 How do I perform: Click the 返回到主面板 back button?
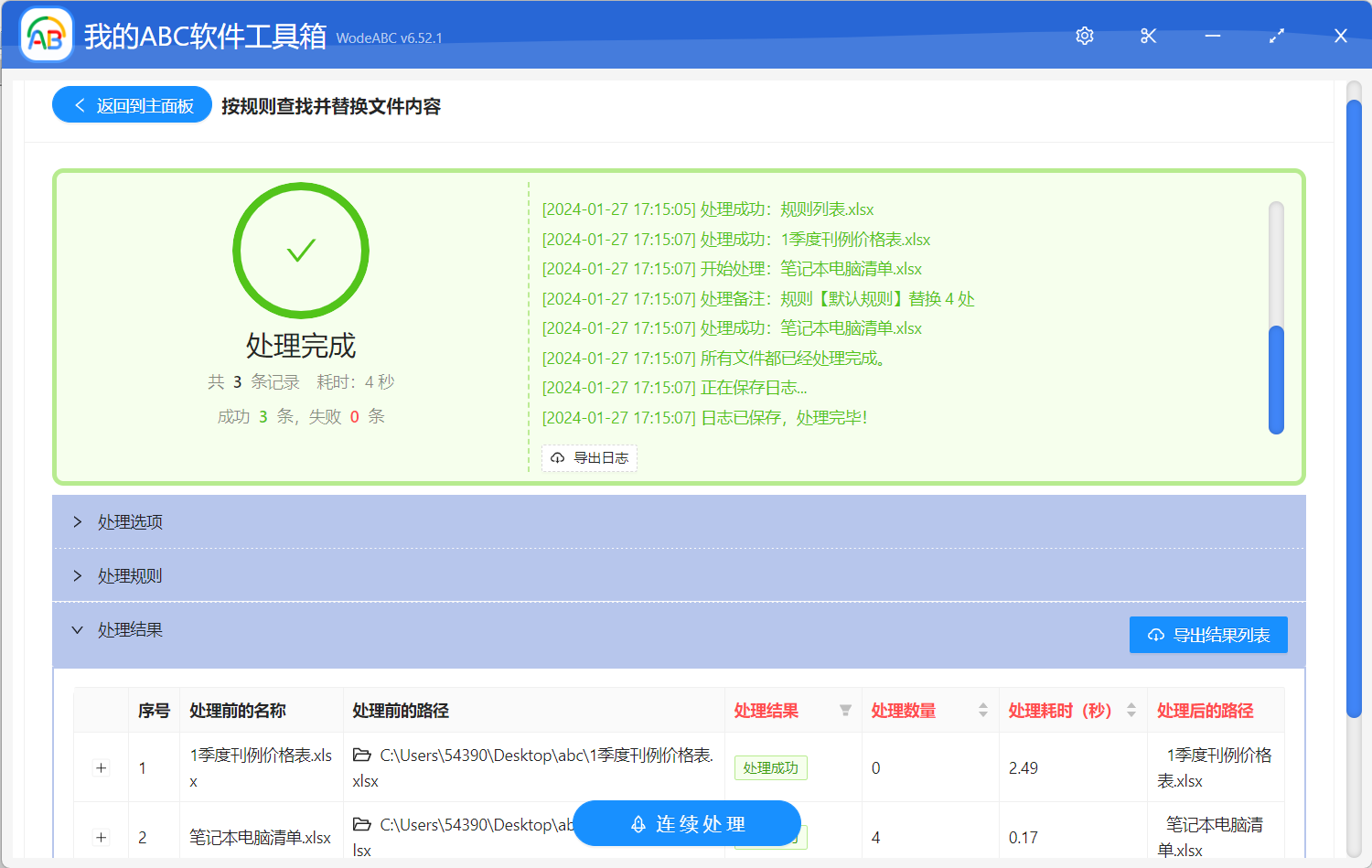131,104
